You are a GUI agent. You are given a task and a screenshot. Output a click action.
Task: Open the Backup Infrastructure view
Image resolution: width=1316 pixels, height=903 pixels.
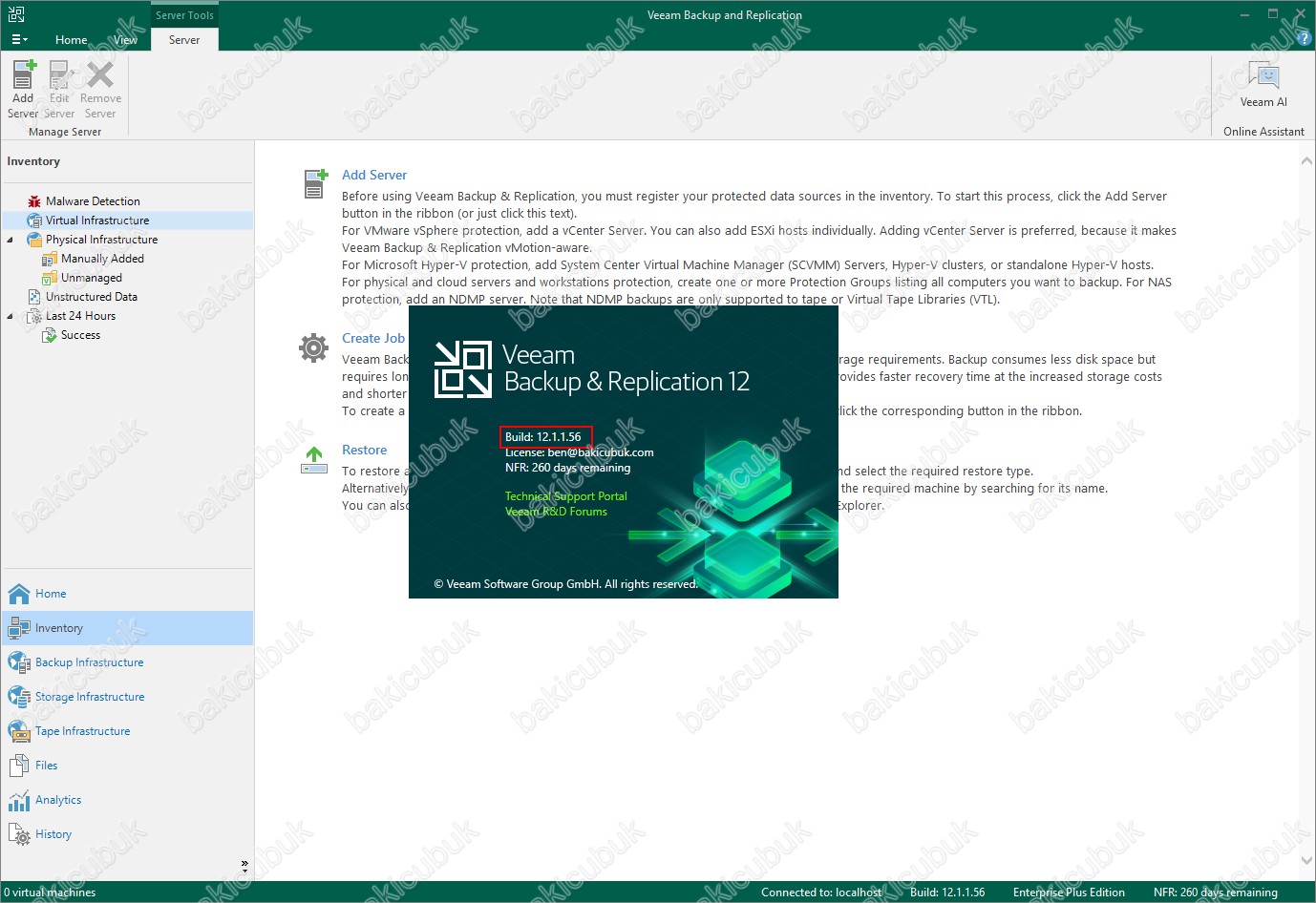(x=127, y=662)
